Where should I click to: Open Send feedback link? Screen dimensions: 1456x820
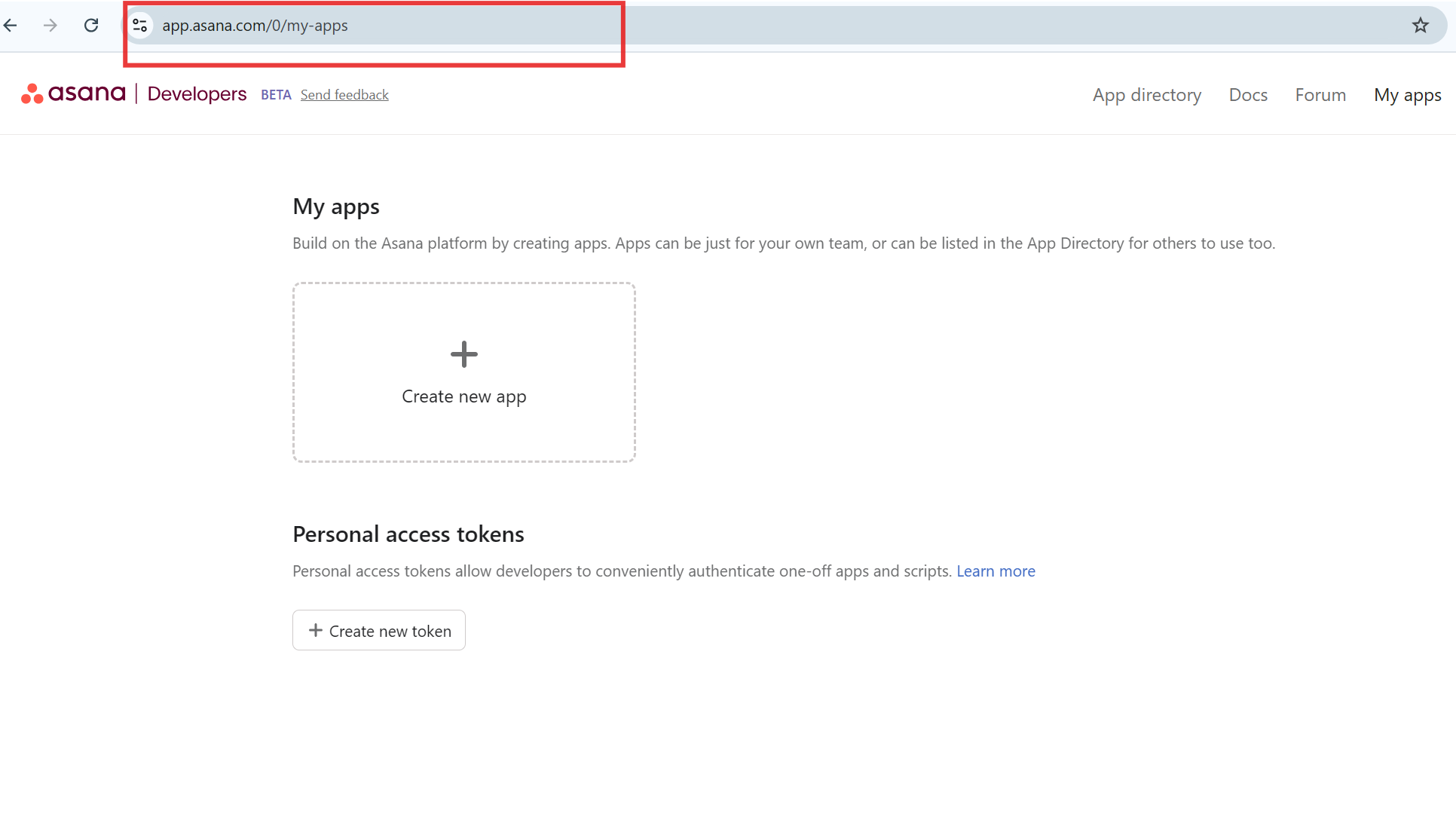pos(344,95)
